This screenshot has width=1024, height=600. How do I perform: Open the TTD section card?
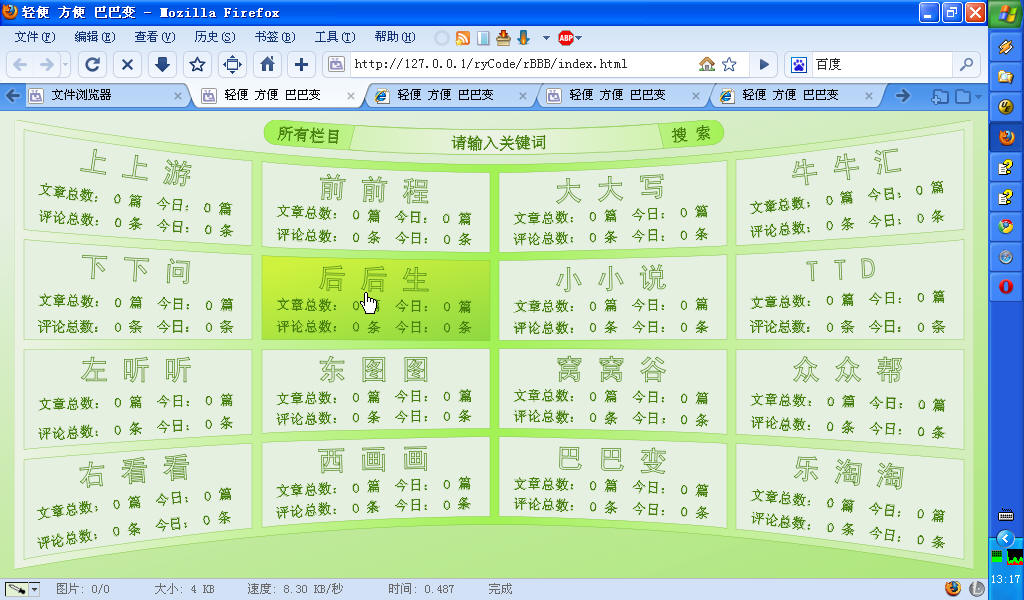pos(850,291)
